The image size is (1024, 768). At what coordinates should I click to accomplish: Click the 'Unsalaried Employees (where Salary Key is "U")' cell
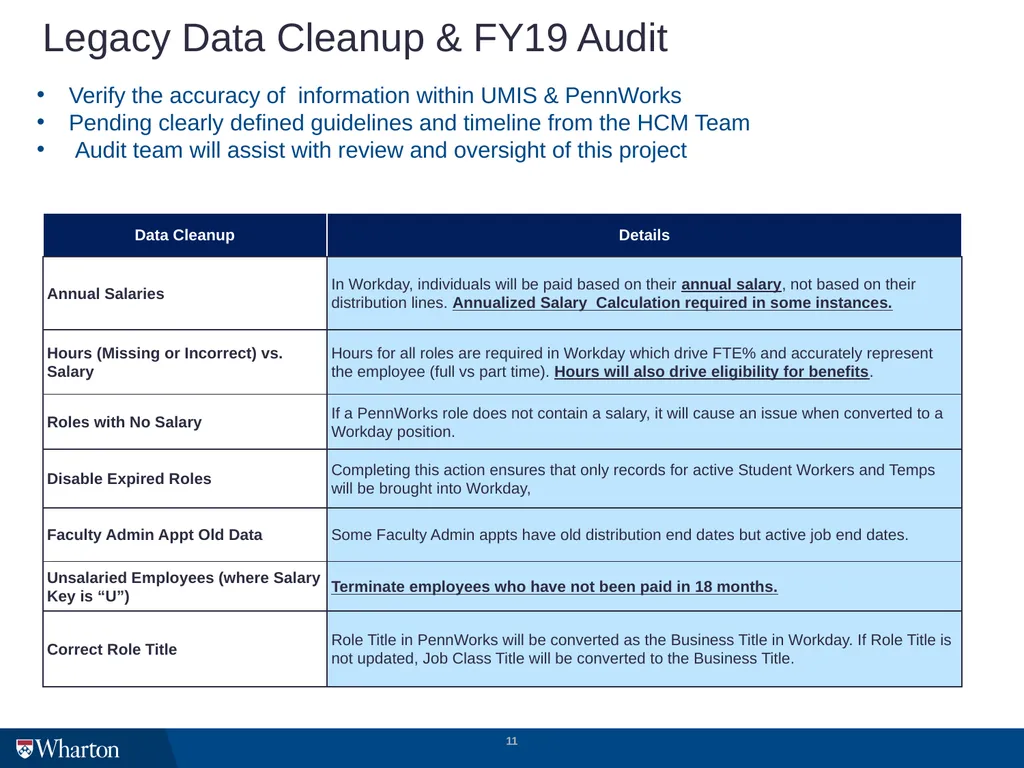coord(185,586)
